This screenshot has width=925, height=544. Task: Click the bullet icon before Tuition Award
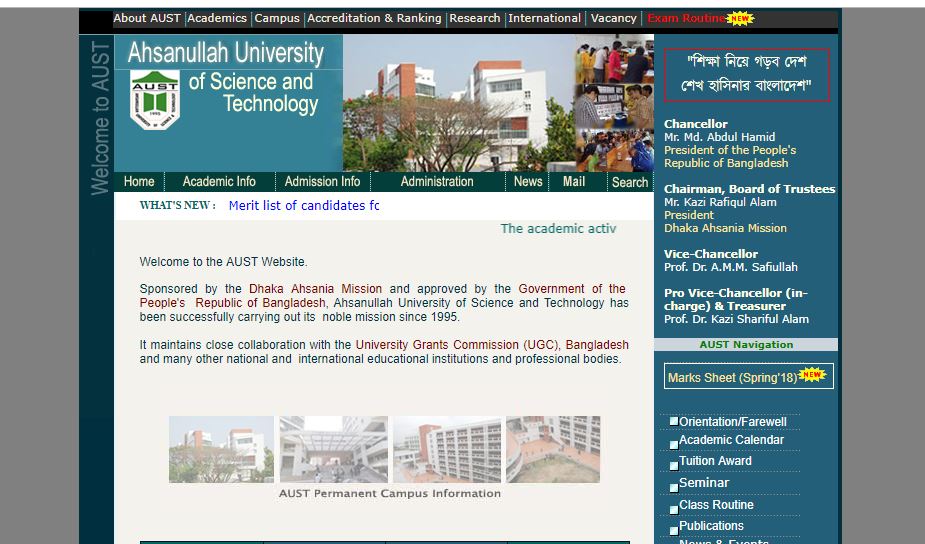click(x=674, y=466)
